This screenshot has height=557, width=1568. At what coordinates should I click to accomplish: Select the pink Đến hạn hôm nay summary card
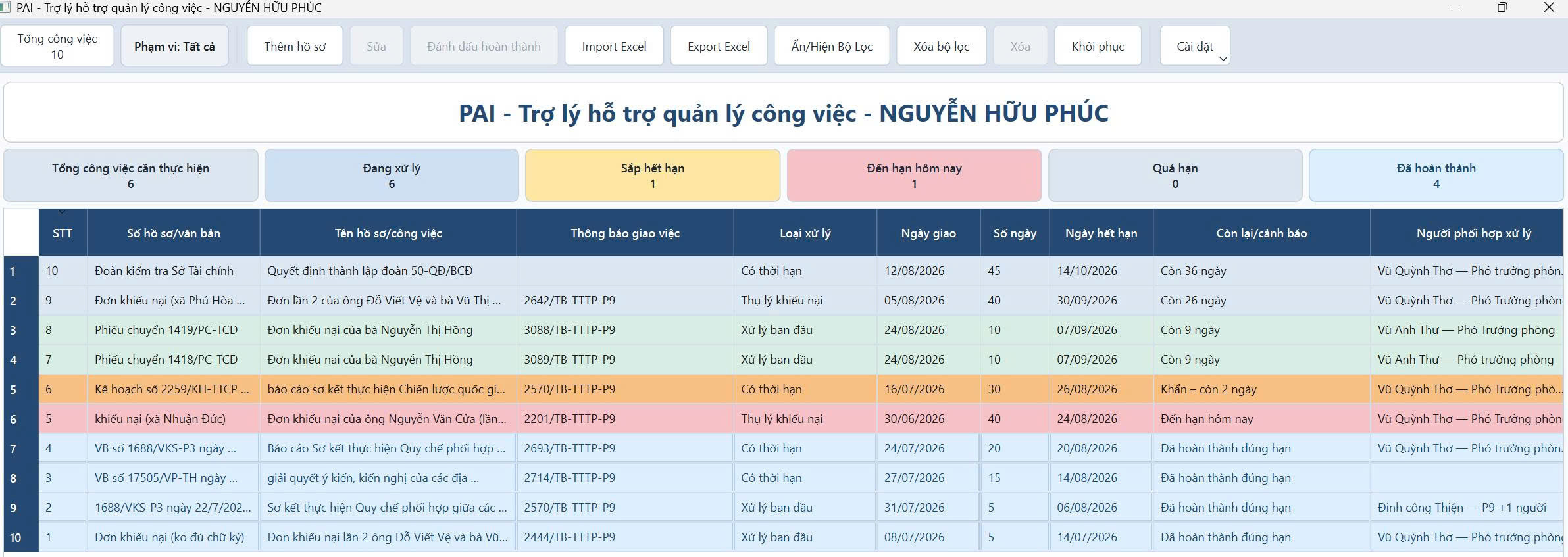[914, 176]
